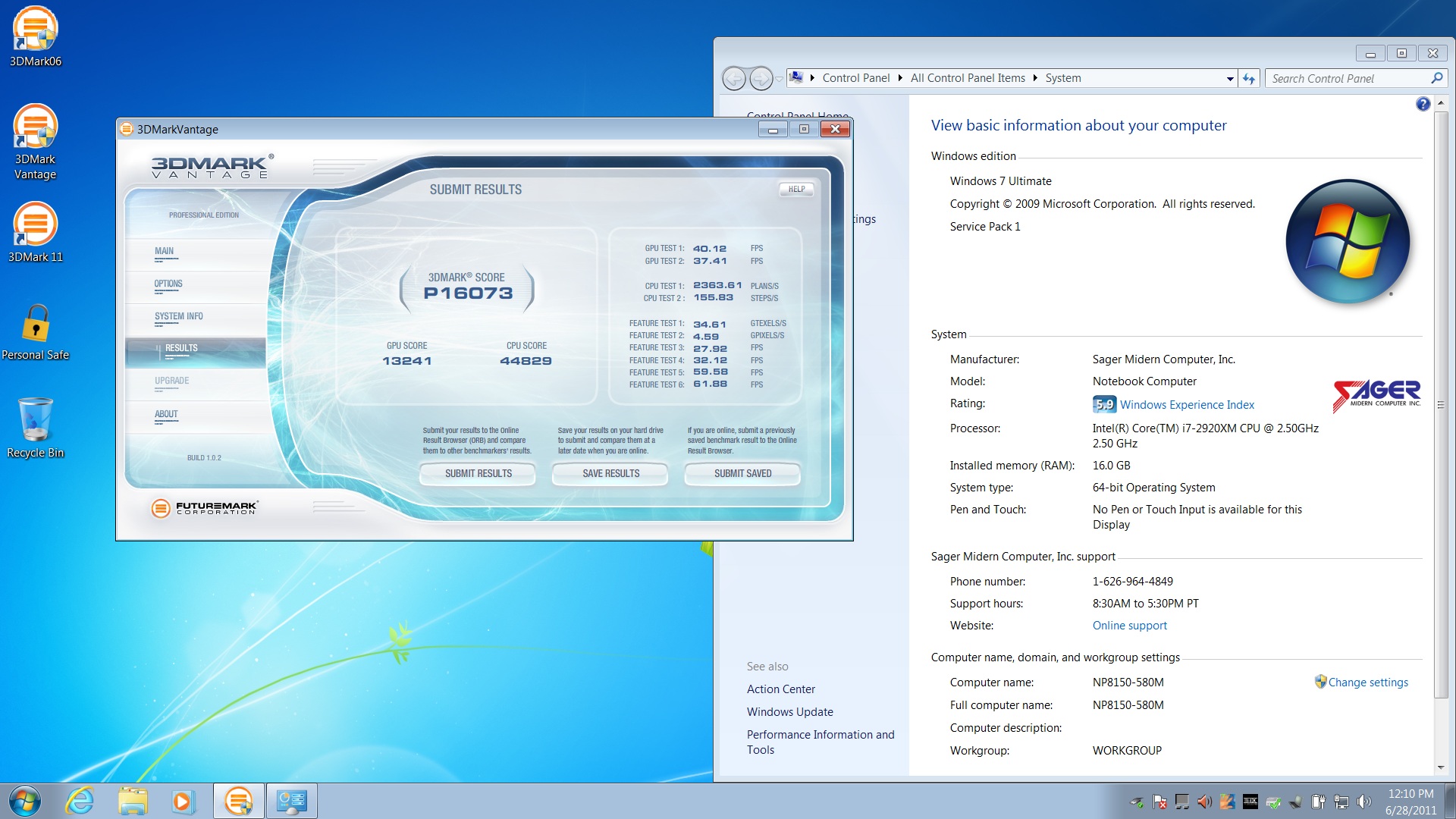This screenshot has height=819, width=1456.
Task: Open the Online support link
Action: (x=1130, y=626)
